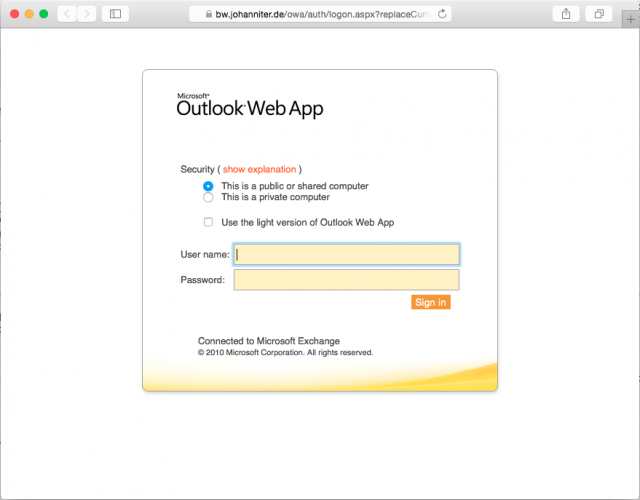
Task: Minimize the window with yellow button
Action: [x=29, y=14]
